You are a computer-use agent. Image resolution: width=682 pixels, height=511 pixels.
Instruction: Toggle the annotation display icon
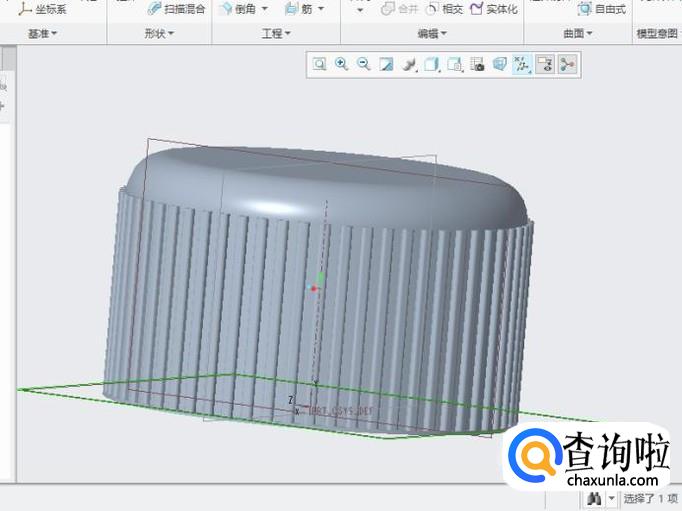point(545,64)
